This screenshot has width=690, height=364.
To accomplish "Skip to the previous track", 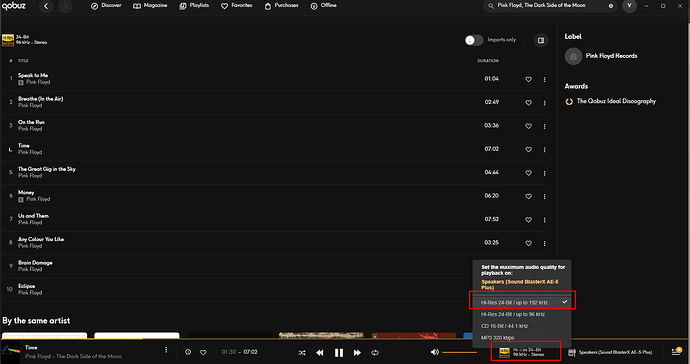I will 320,353.
